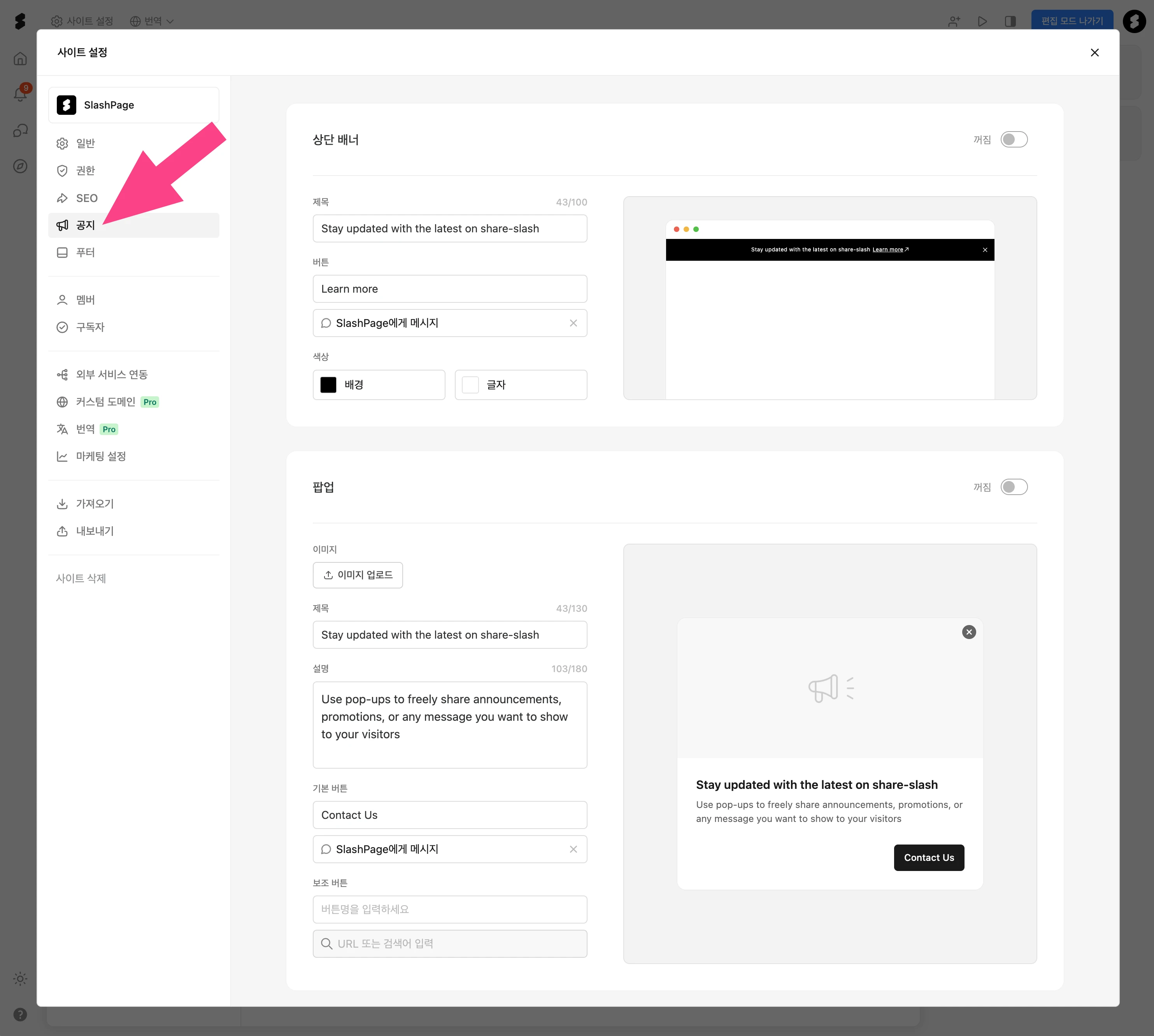
Task: Click the compass explore icon
Action: coord(20,166)
